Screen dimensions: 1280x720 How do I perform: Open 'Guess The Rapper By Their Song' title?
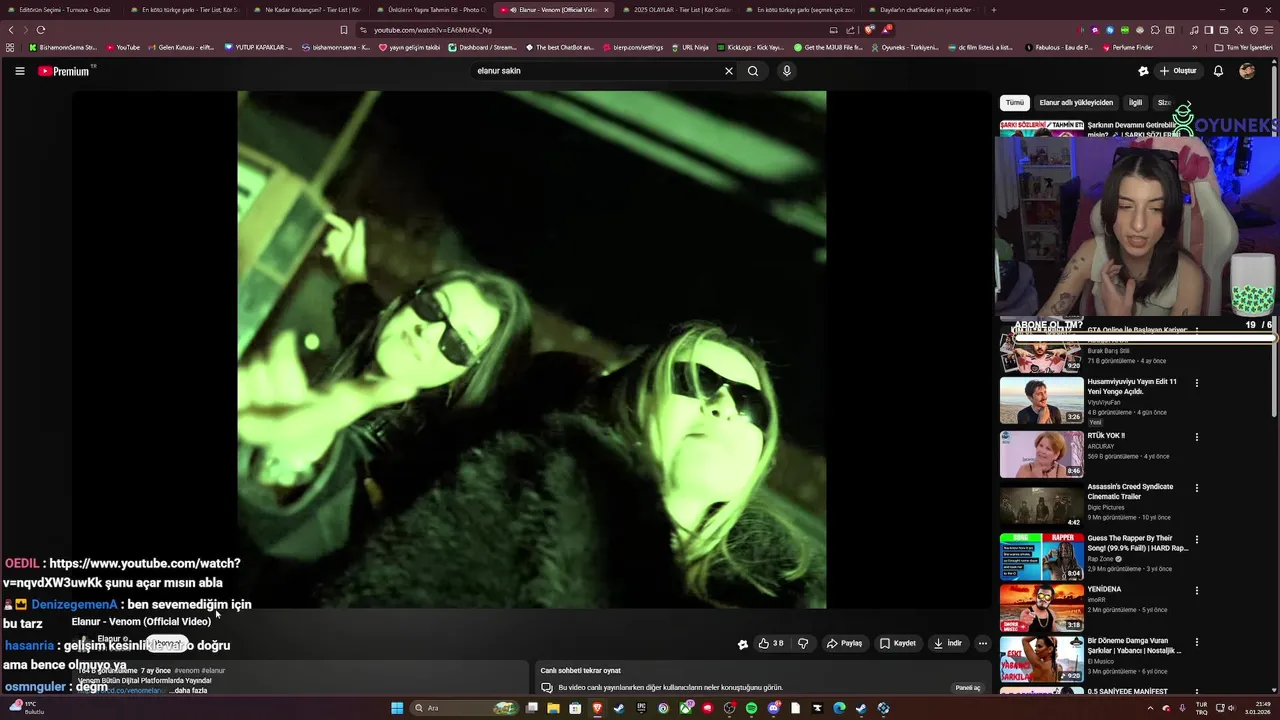(x=1137, y=543)
